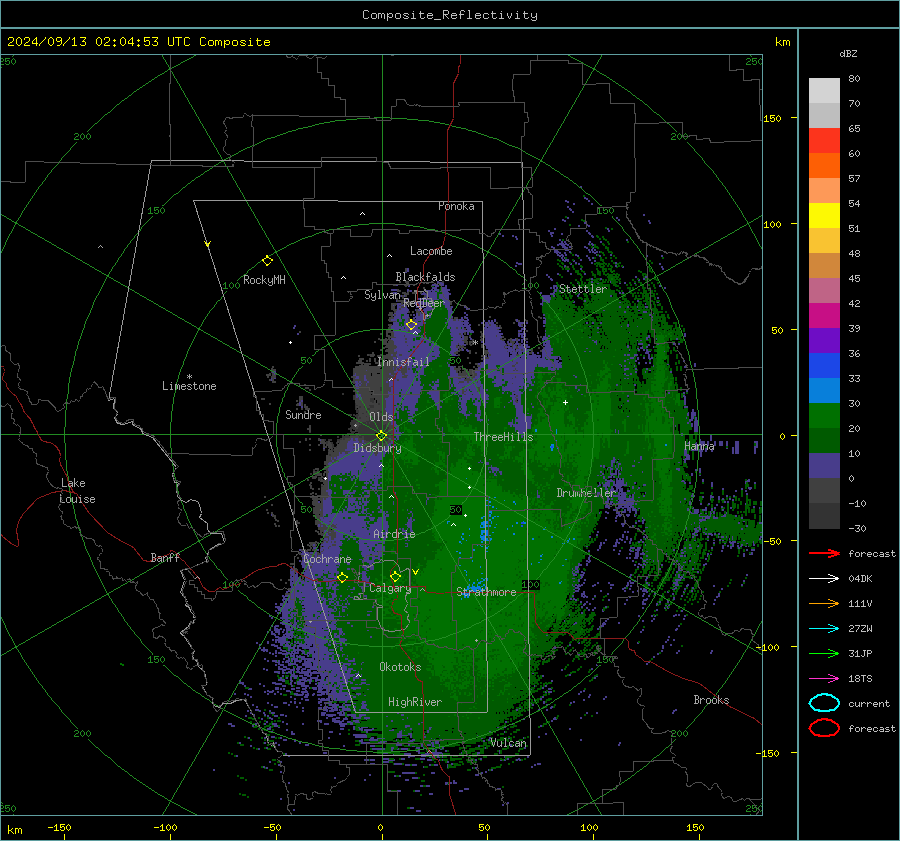Select the blue 33–36 dBZ swatch
Screen dimensions: 900x841
point(824,366)
